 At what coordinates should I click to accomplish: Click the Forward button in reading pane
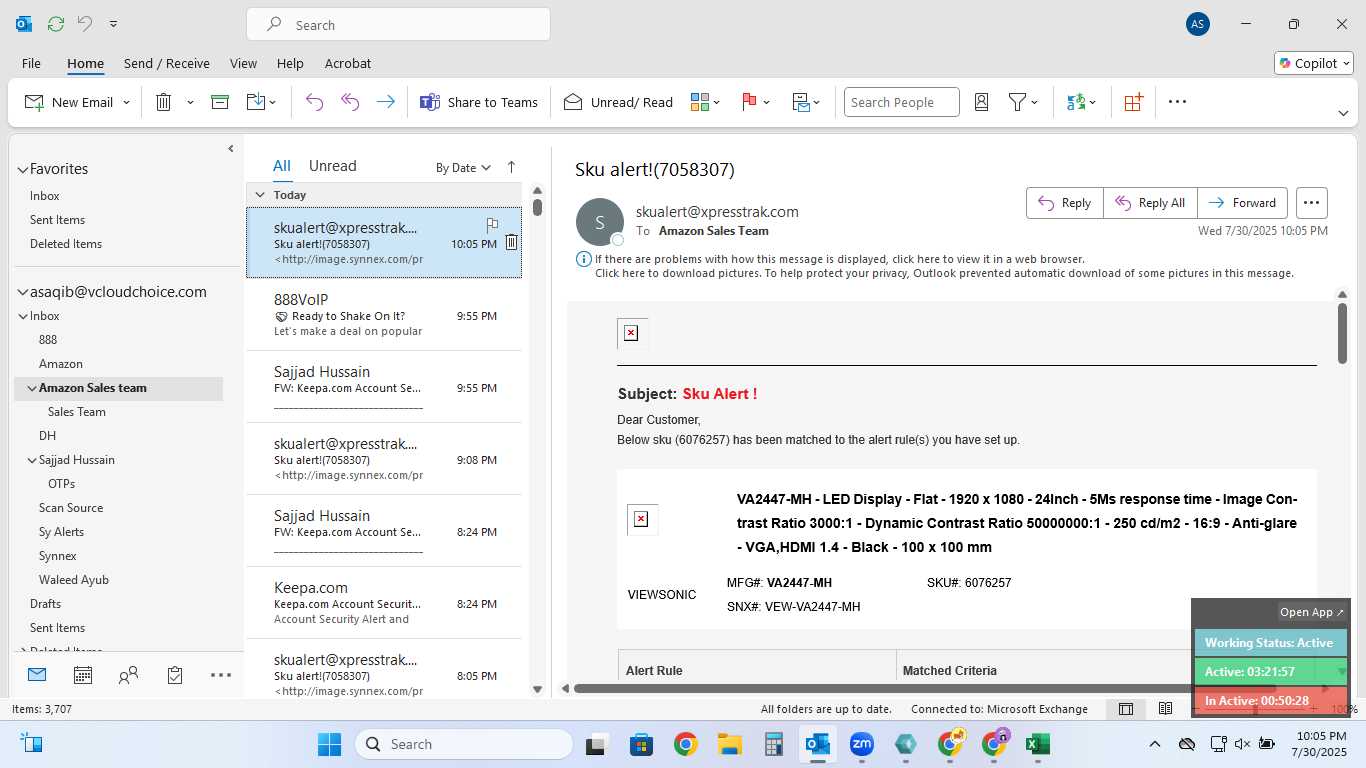click(1242, 203)
